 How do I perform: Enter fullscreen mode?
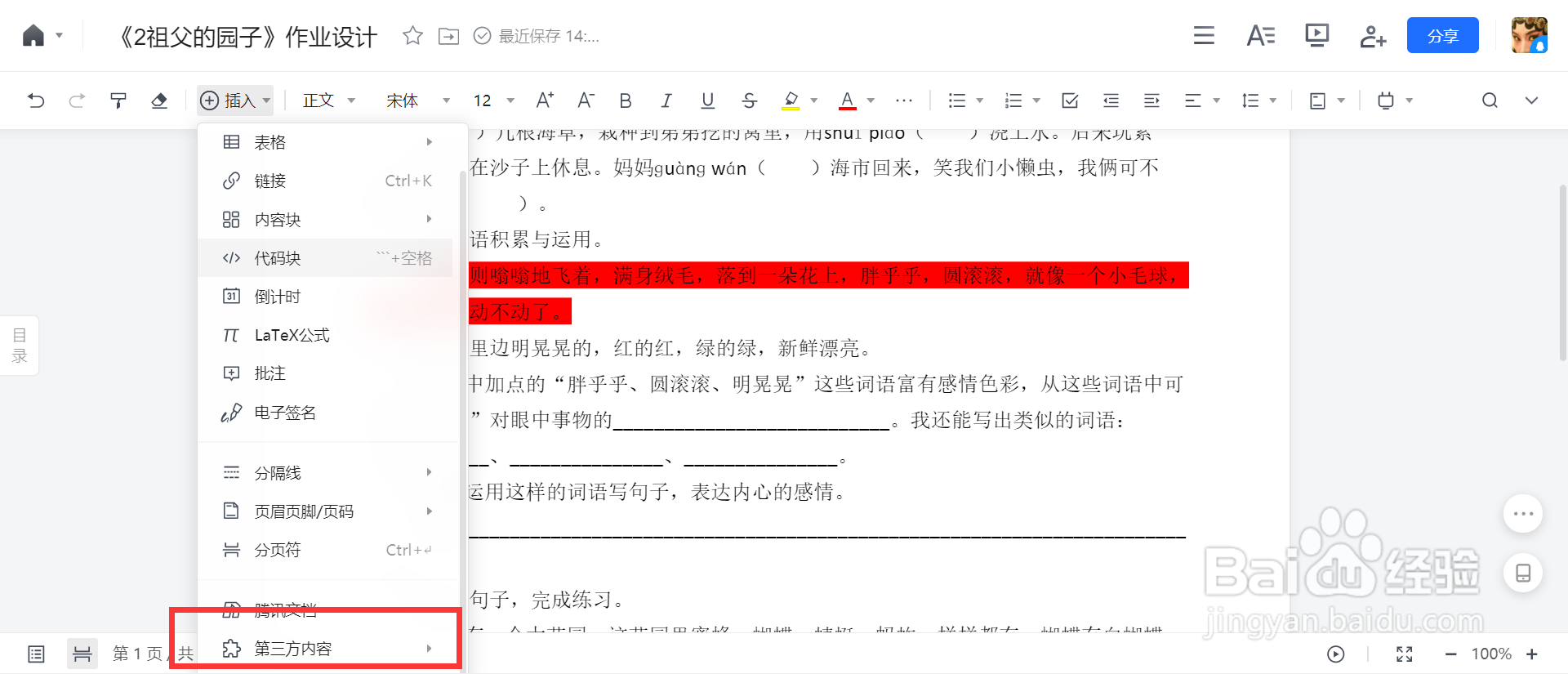[x=1405, y=654]
